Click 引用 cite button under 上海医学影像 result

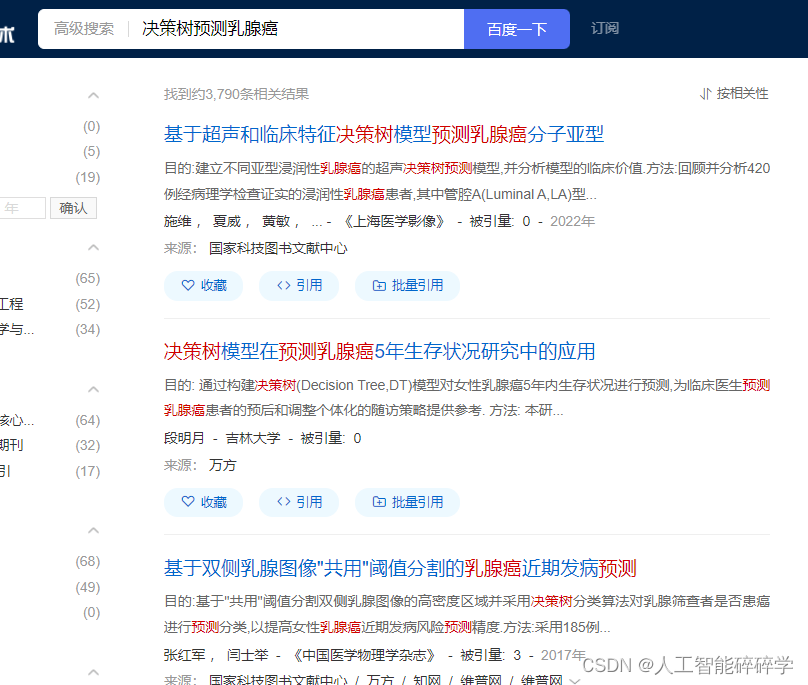point(299,286)
